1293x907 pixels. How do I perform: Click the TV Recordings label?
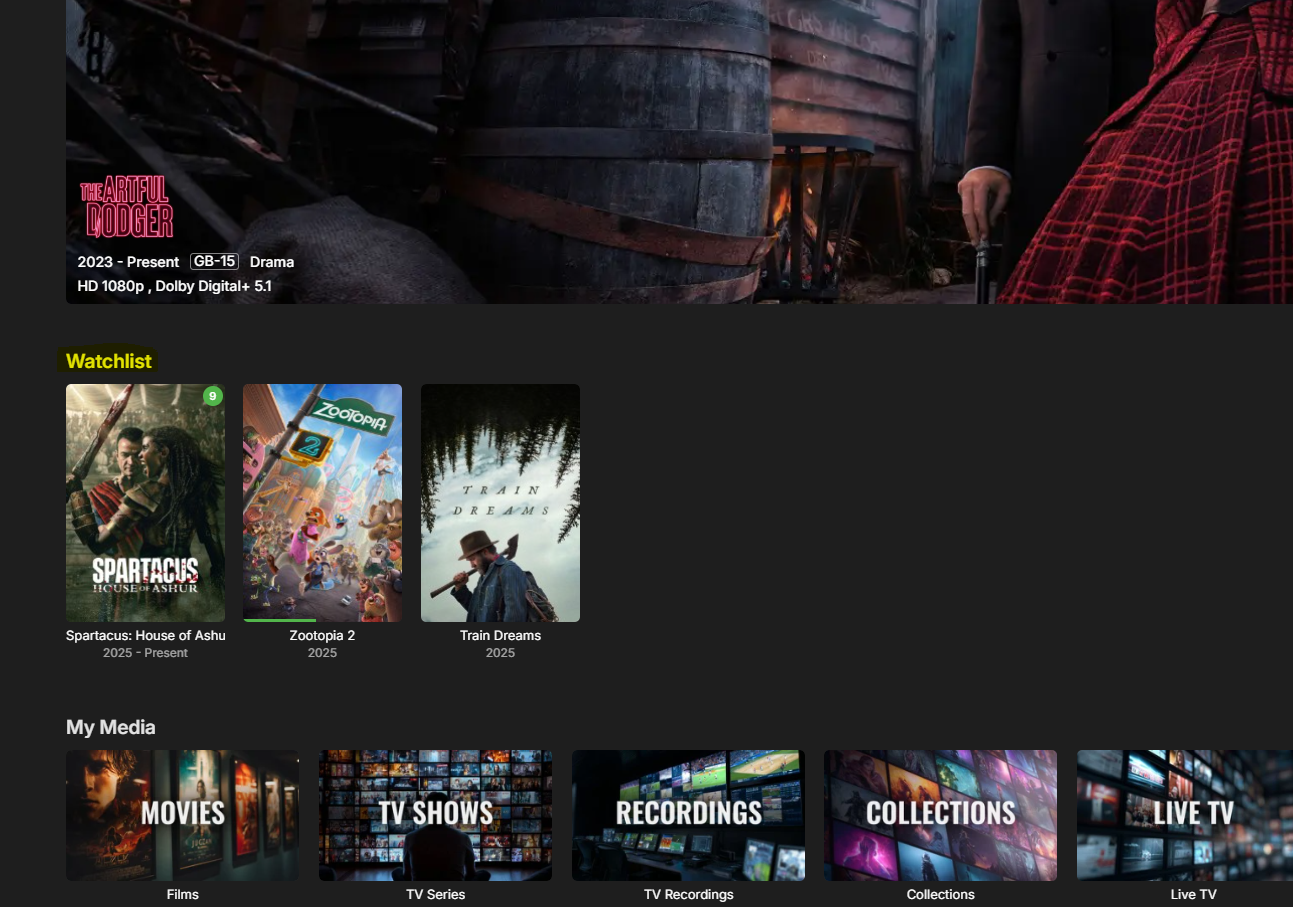point(688,894)
